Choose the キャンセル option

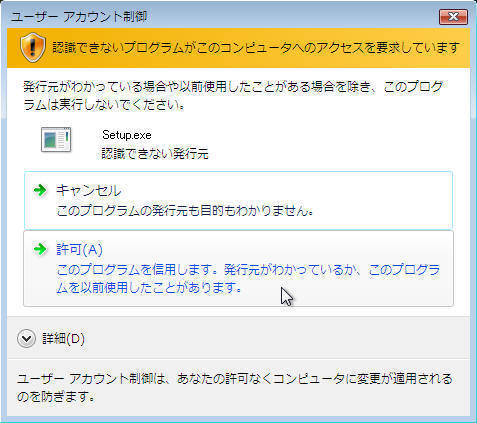point(238,200)
